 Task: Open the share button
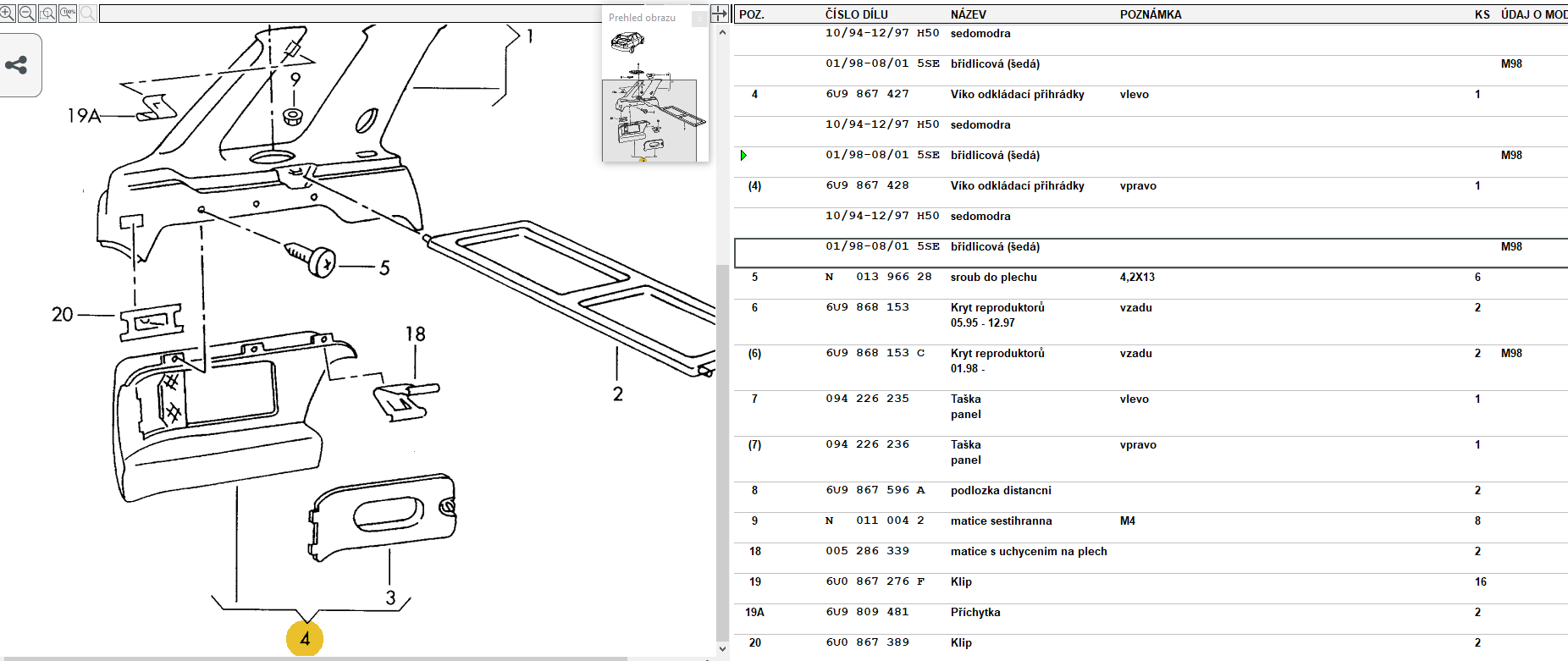pyautogui.click(x=16, y=65)
